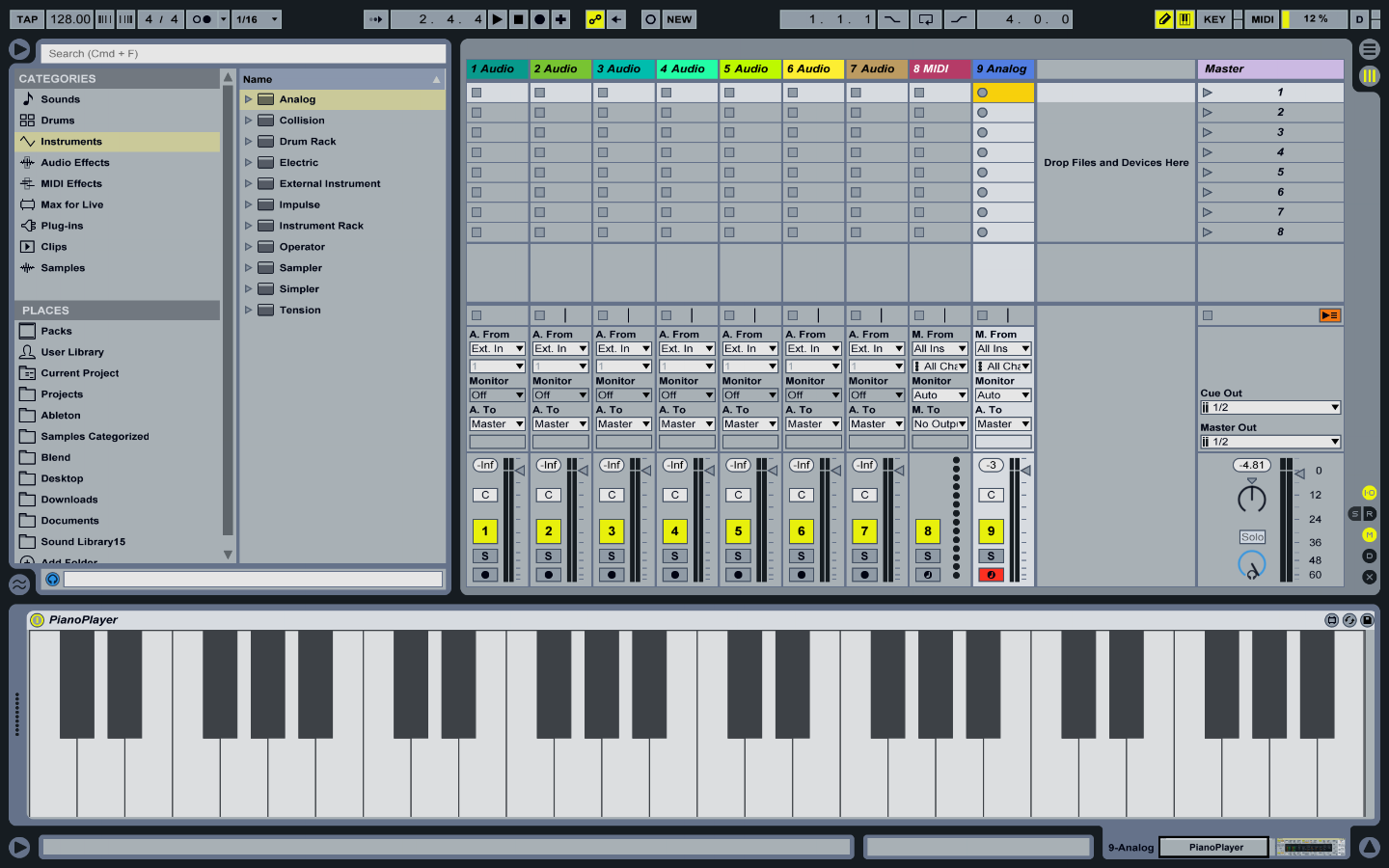The height and width of the screenshot is (868, 1389).
Task: Deactivate track 5 using its yellow number button
Action: tap(738, 531)
